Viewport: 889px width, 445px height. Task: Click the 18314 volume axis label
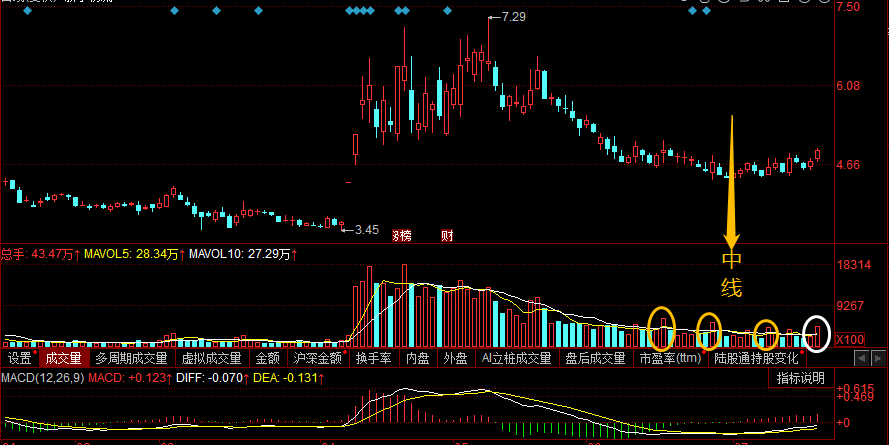click(853, 265)
